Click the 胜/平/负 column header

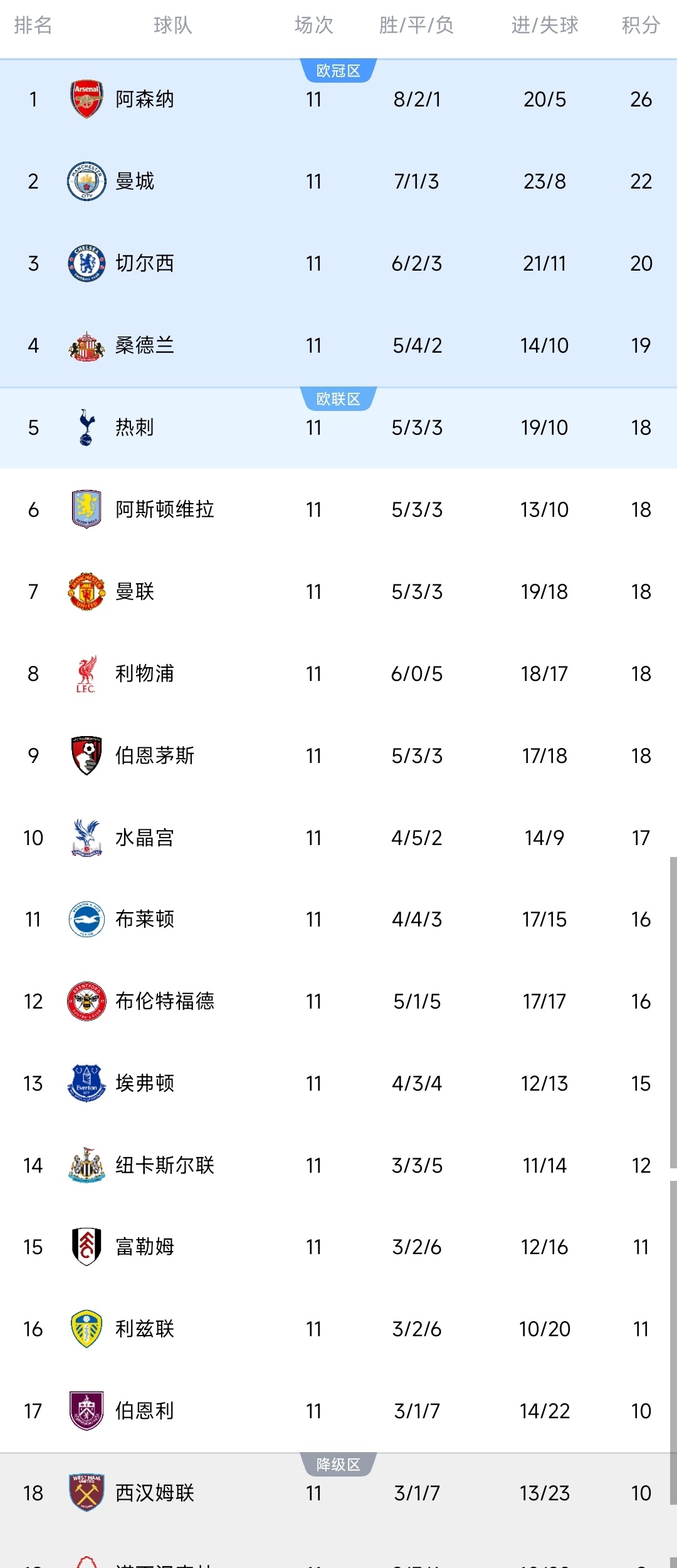[416, 25]
